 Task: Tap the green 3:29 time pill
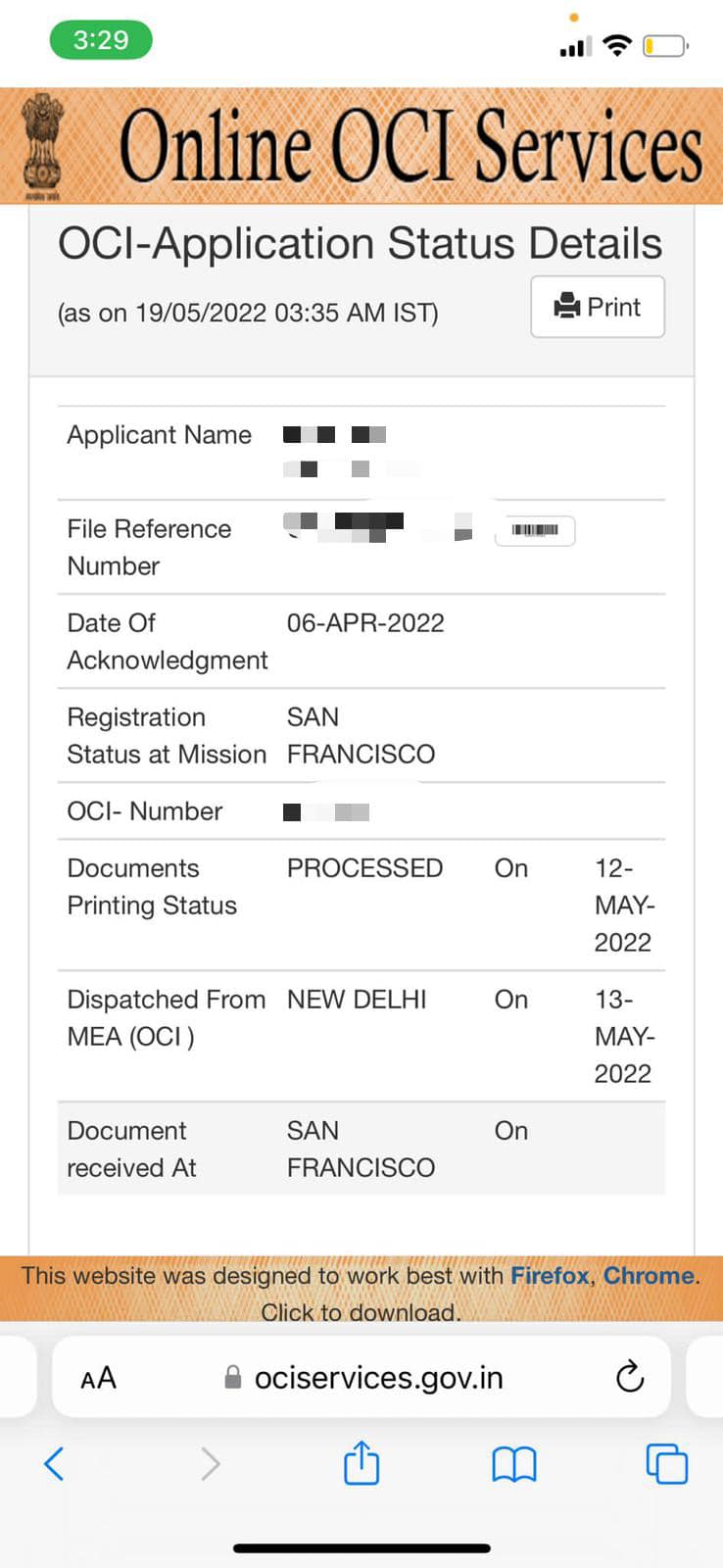(101, 40)
